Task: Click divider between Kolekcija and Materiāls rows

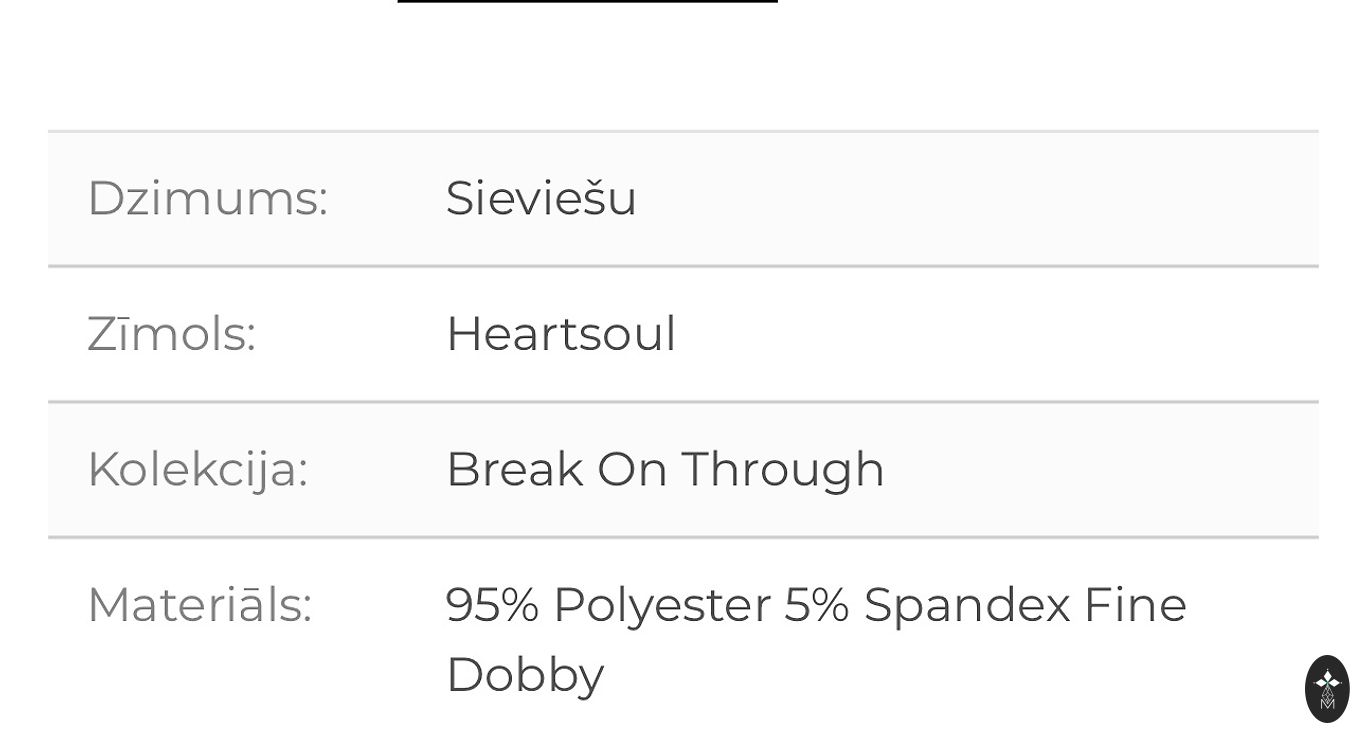Action: 683,538
